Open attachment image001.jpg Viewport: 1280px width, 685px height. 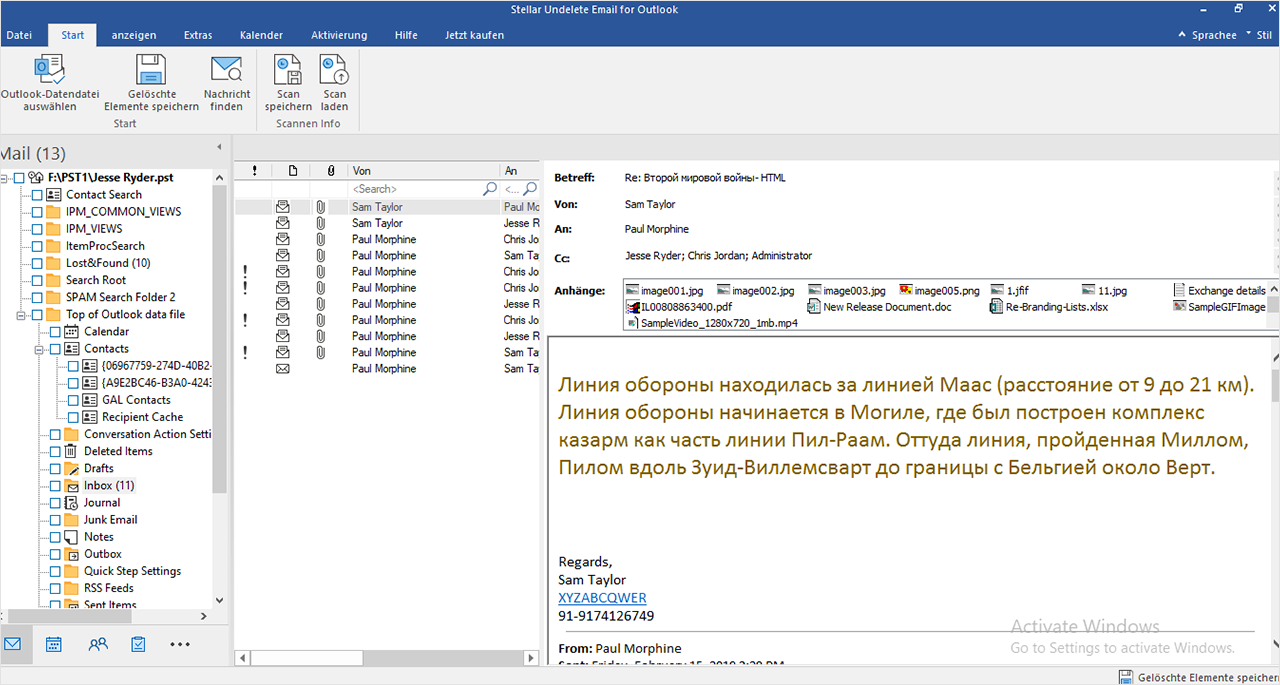[664, 291]
